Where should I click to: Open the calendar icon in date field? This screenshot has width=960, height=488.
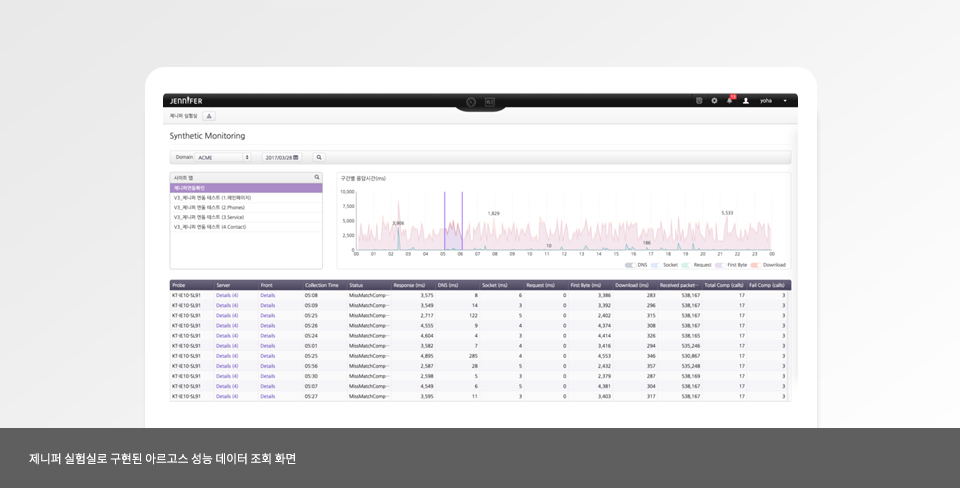296,157
